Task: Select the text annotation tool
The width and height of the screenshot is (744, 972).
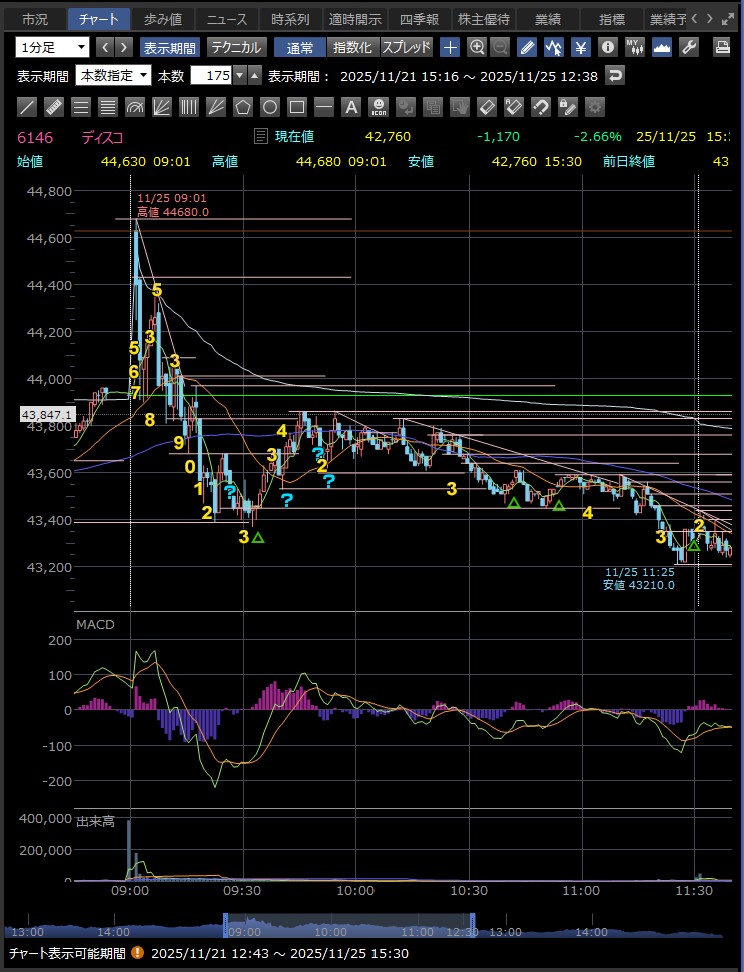Action: (350, 106)
